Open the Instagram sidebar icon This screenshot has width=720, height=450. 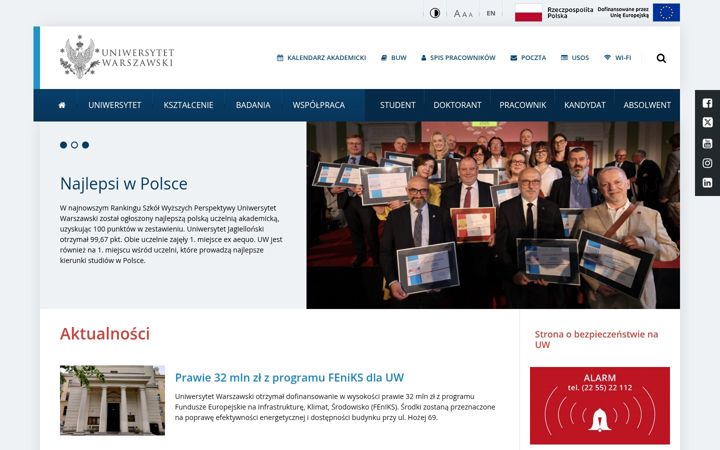click(x=707, y=163)
